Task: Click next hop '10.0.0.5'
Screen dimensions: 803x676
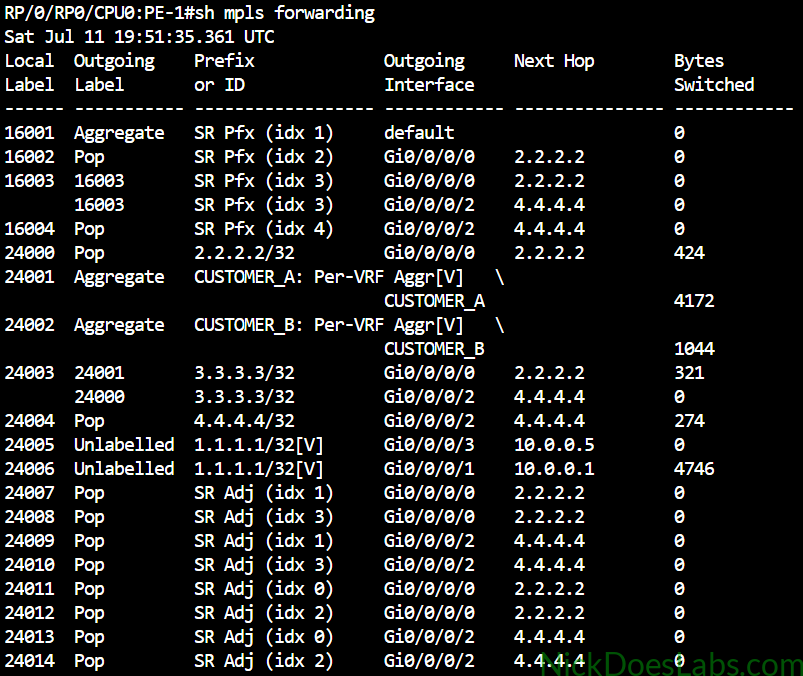Action: [554, 445]
